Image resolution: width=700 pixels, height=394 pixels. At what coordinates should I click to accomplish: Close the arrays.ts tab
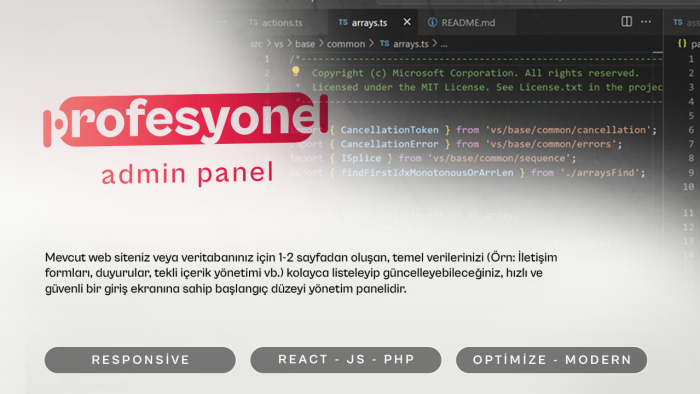(x=407, y=22)
